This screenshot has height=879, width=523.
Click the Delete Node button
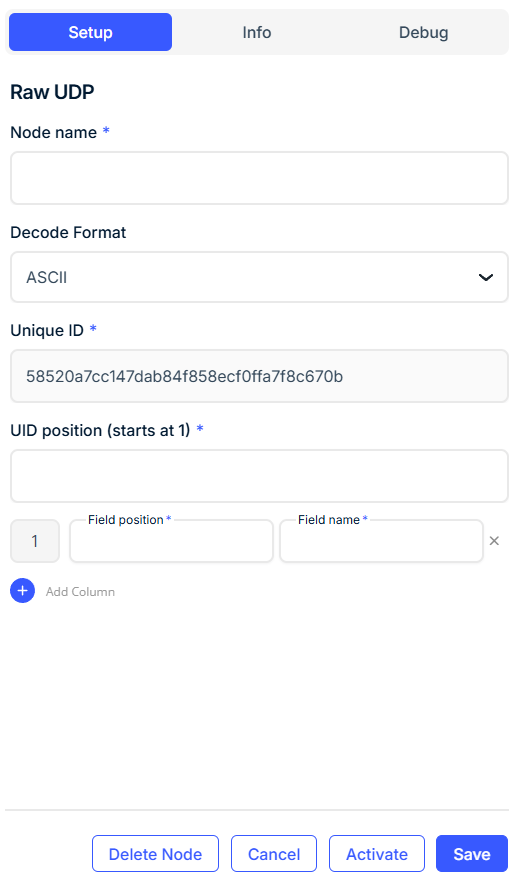click(x=155, y=854)
